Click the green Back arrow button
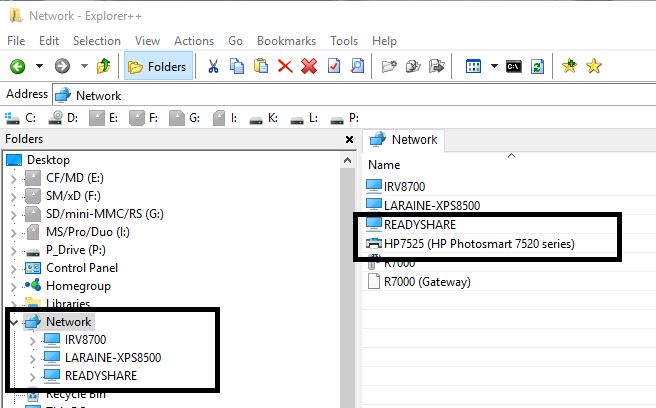Screen dimensions: 656x408 pos(18,66)
